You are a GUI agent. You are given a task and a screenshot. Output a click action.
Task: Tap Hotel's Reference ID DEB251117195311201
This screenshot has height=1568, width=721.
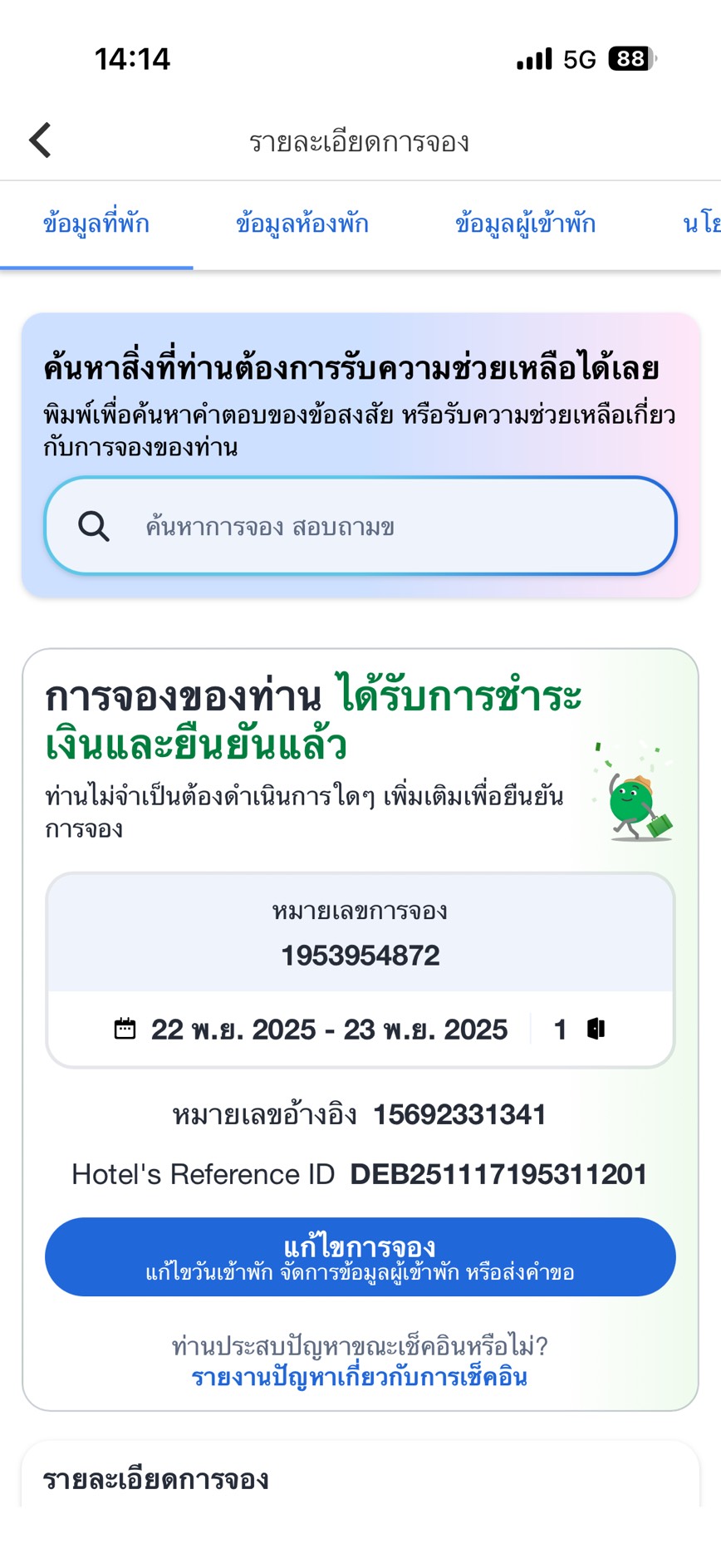[498, 1174]
